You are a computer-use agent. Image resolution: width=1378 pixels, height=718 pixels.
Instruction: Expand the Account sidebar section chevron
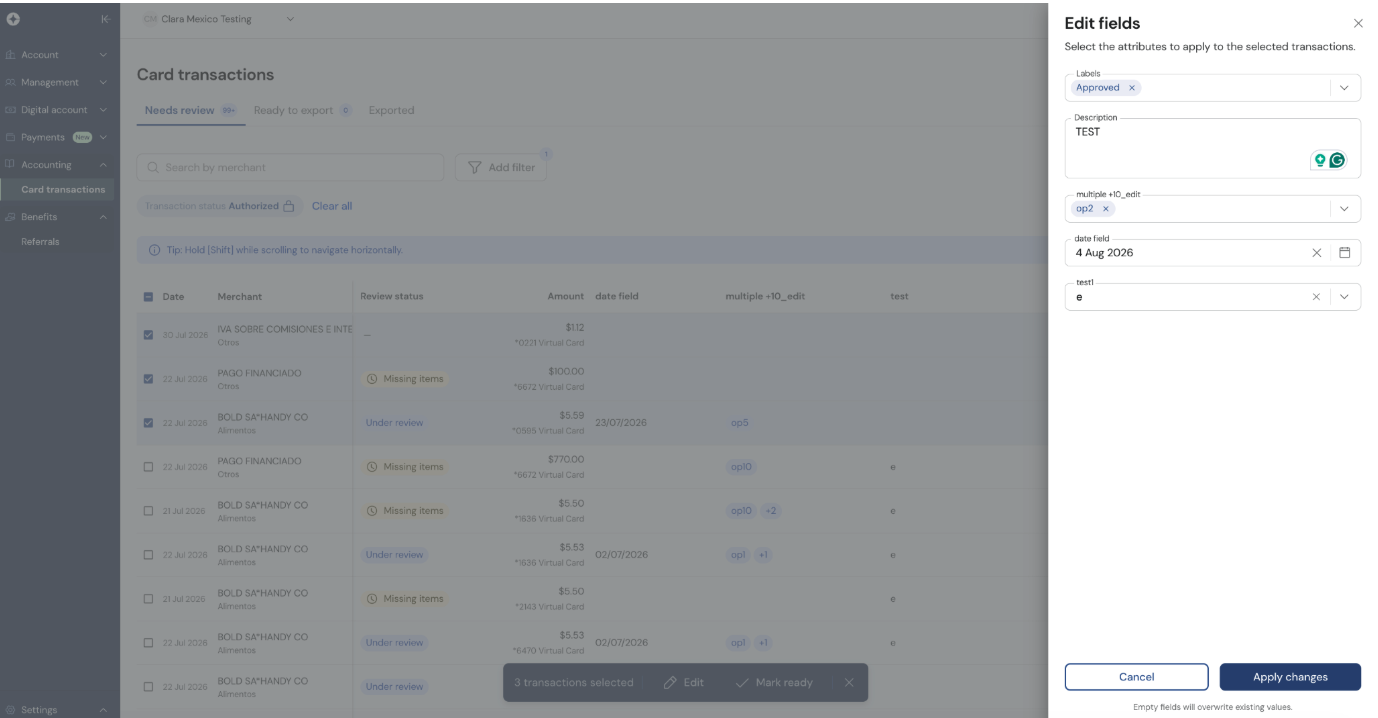coord(103,55)
